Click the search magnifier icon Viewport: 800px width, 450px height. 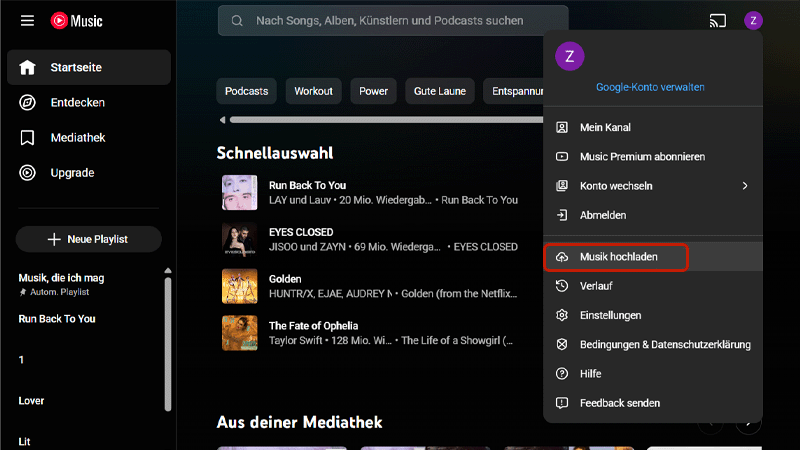tap(237, 21)
